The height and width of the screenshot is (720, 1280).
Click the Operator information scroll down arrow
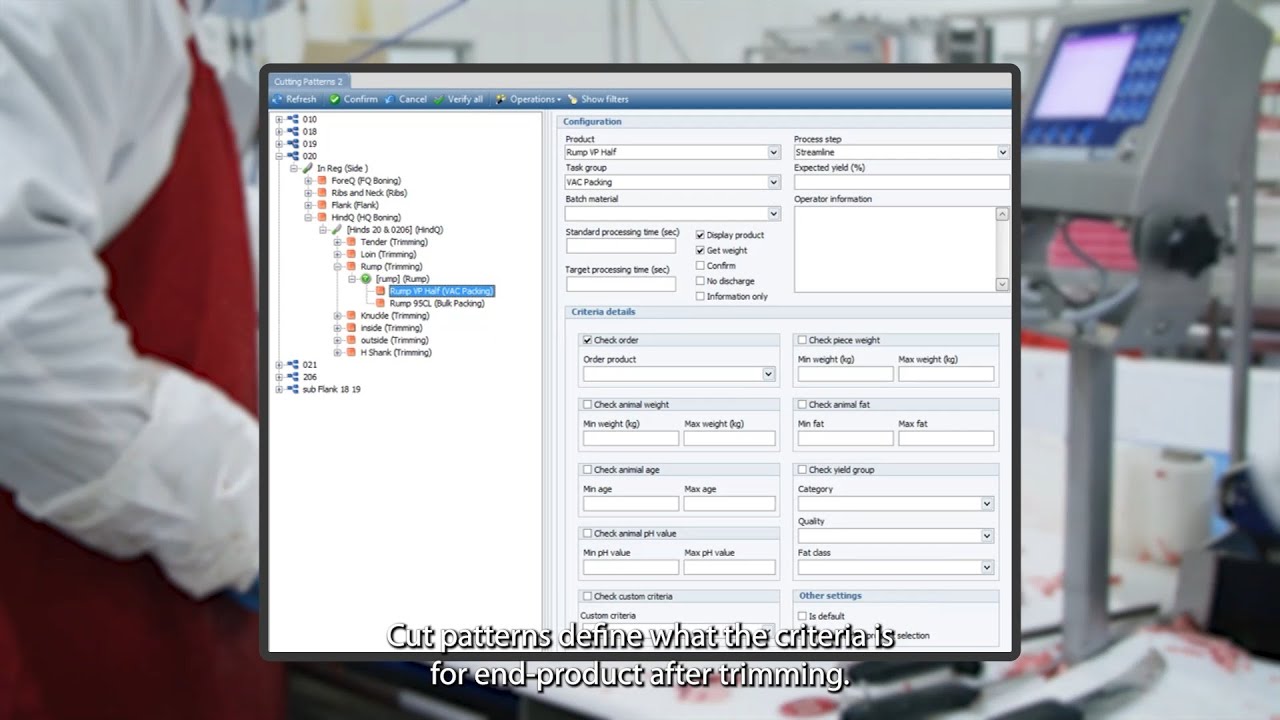[1002, 285]
